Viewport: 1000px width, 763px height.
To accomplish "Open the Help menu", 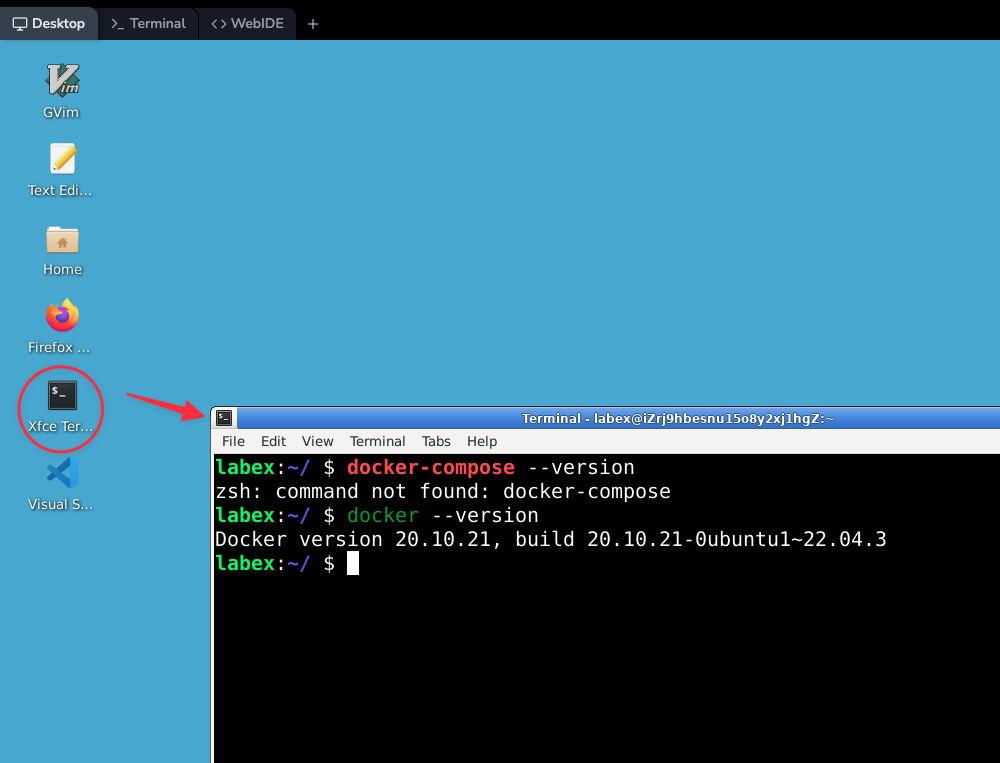I will (x=482, y=441).
